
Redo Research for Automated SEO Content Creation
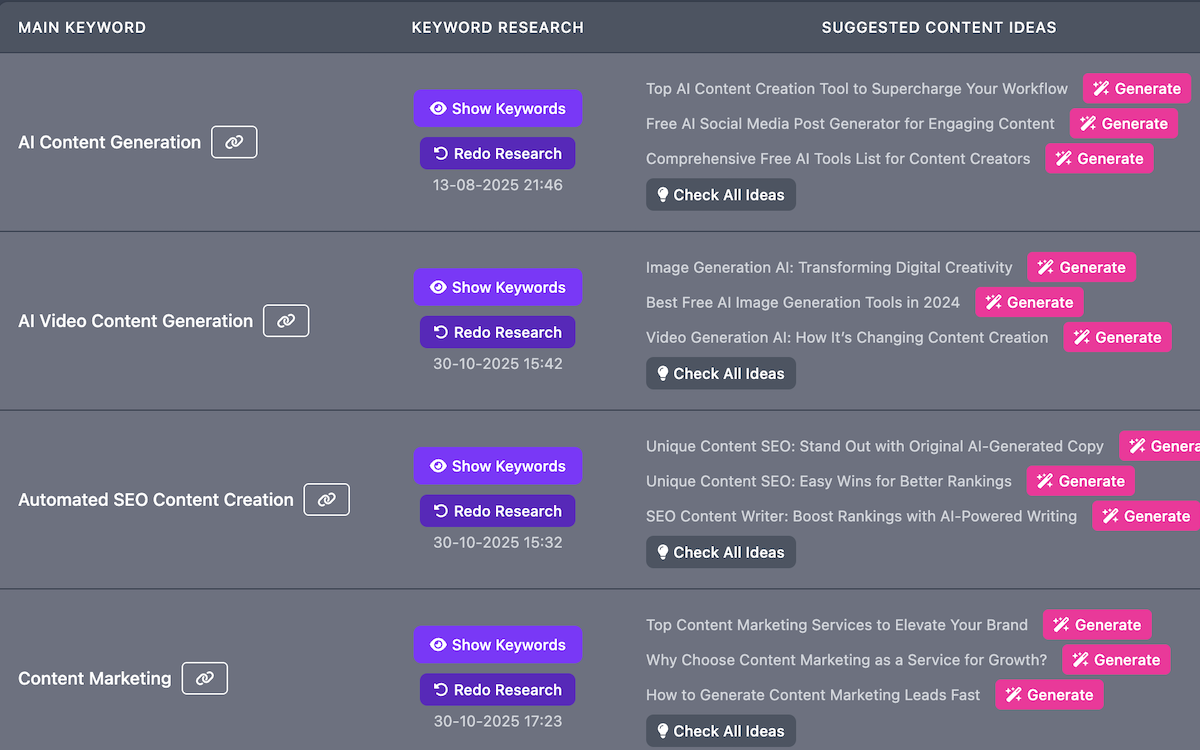498,511
